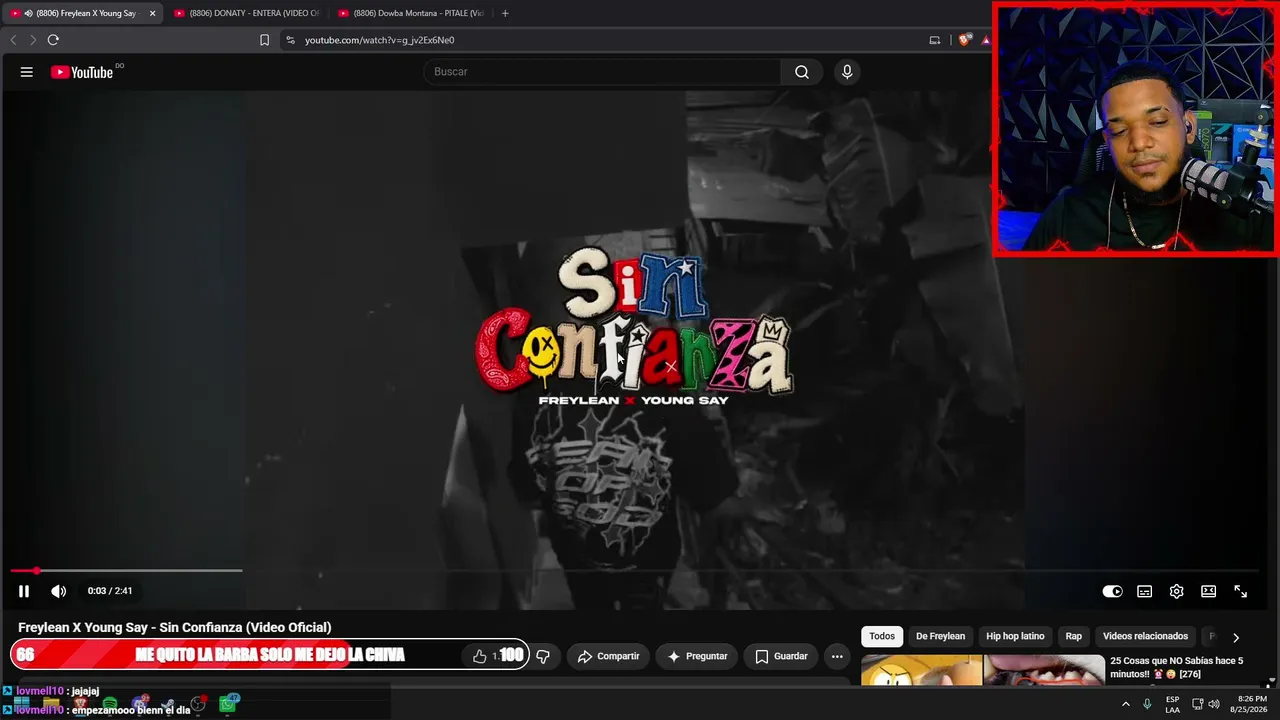
Task: View site information icon in address bar
Action: [x=290, y=40]
